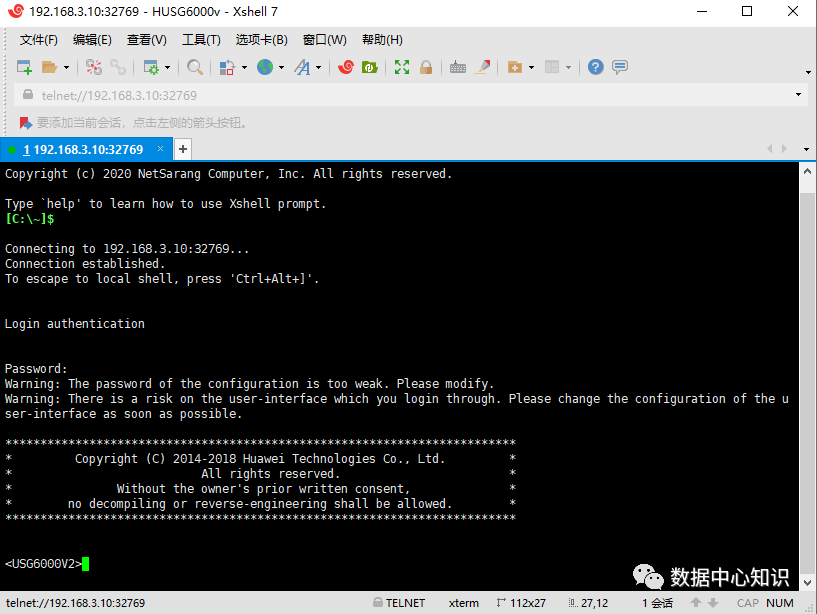Click the Open session folder icon

(x=49, y=67)
